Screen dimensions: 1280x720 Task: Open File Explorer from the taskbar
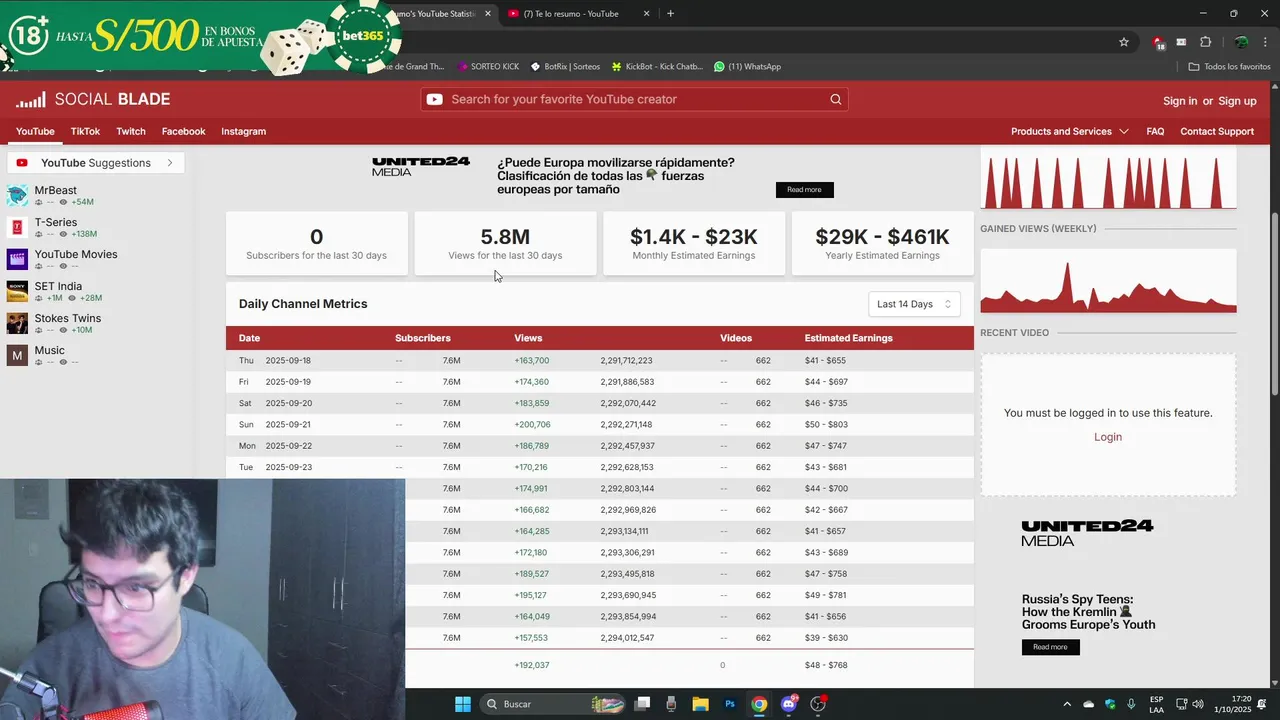tap(700, 704)
